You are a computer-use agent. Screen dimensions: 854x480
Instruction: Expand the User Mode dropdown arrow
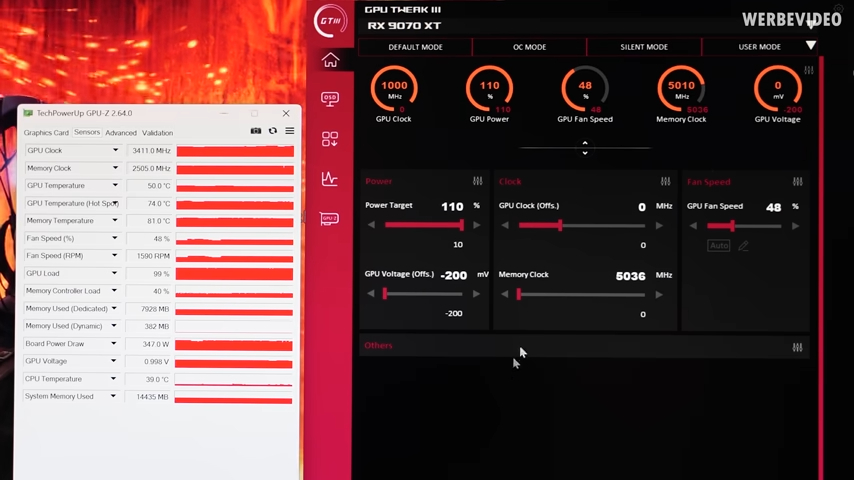pyautogui.click(x=811, y=46)
